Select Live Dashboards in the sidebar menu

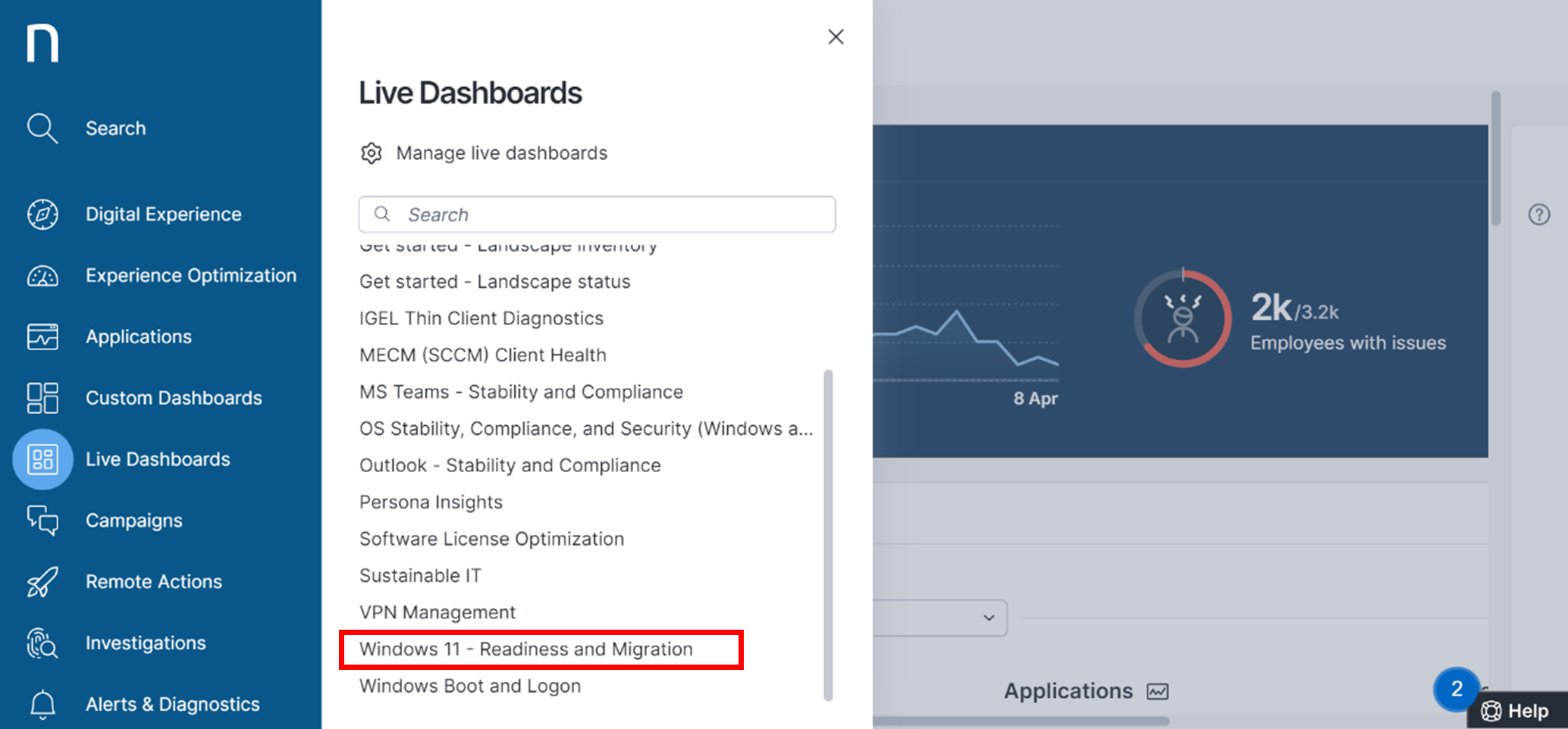(157, 459)
